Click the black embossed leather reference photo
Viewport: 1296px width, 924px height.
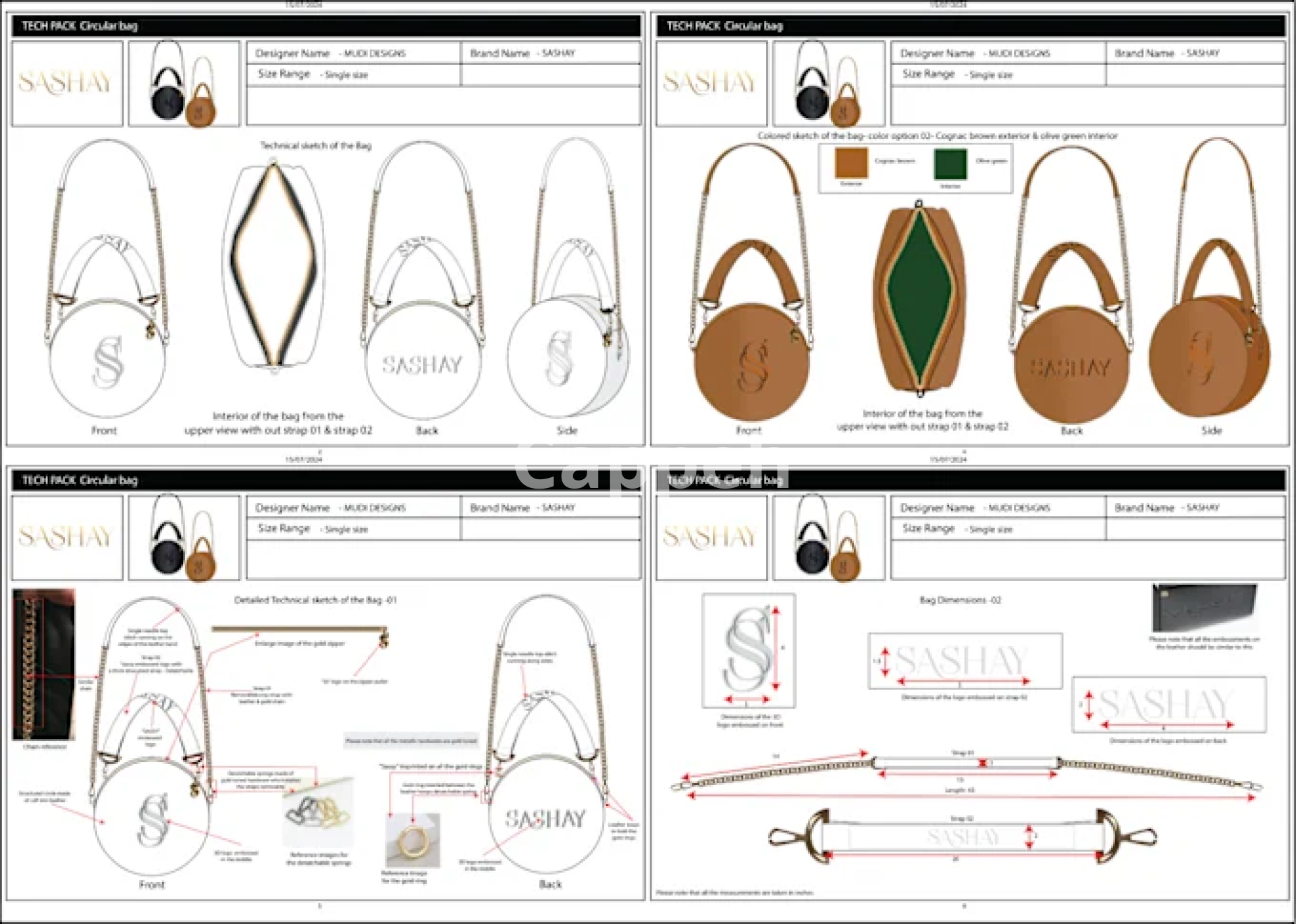coord(1204,608)
